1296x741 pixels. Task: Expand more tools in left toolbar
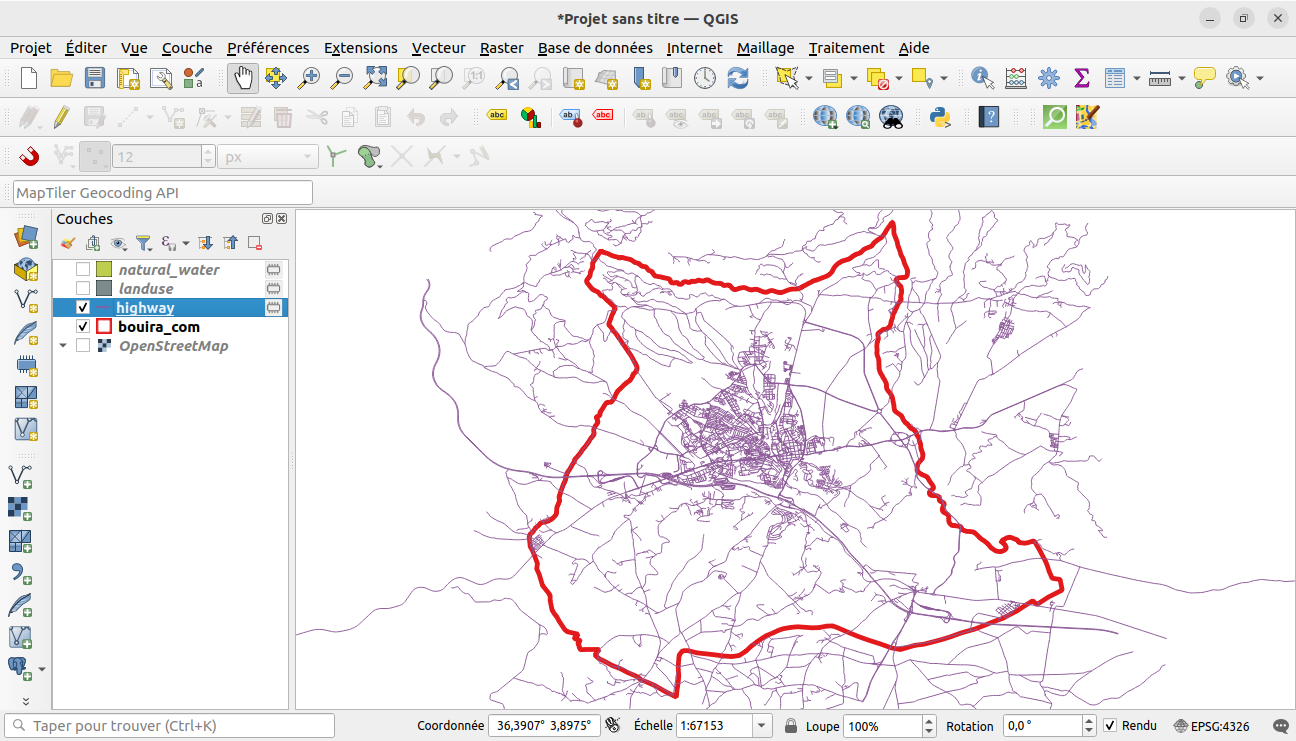(x=26, y=701)
